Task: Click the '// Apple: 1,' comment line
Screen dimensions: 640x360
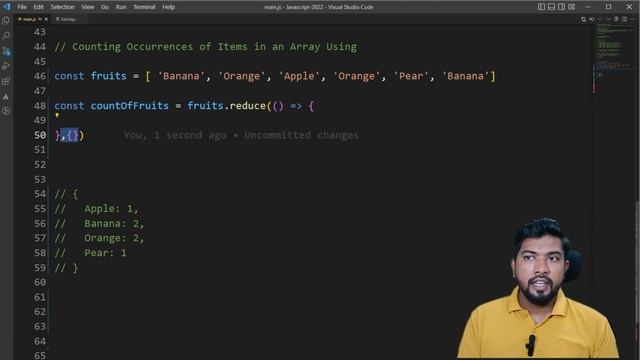Action: (96, 209)
